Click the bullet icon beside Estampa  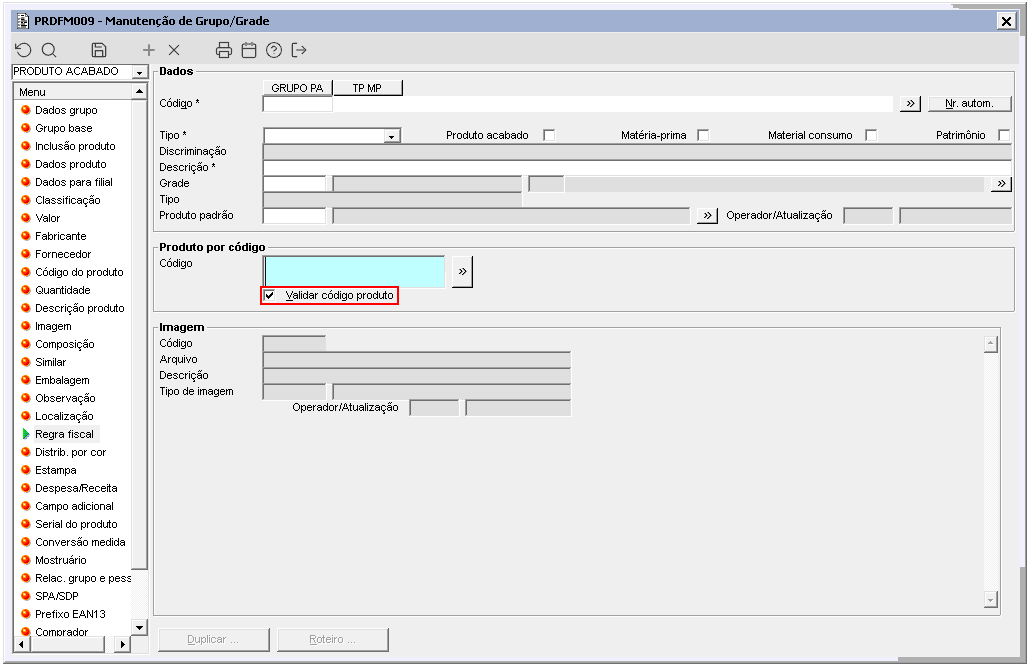click(26, 469)
